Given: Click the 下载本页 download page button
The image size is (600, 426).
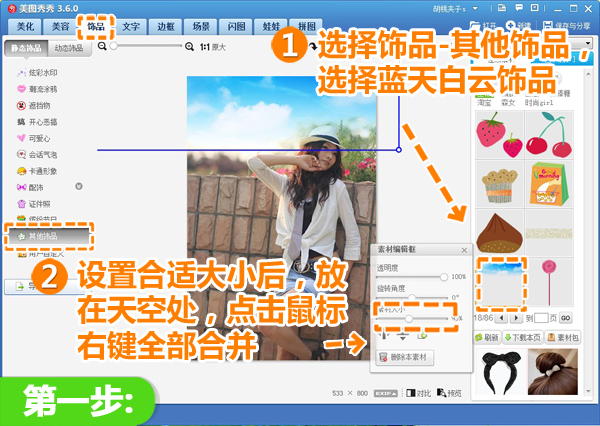Looking at the screenshot, I should (523, 338).
